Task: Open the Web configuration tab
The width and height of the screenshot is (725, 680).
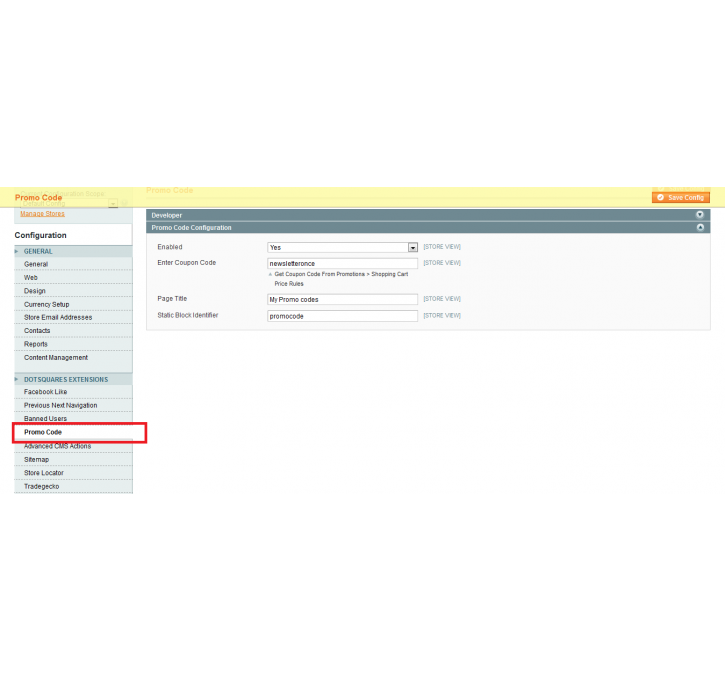Action: tap(74, 277)
